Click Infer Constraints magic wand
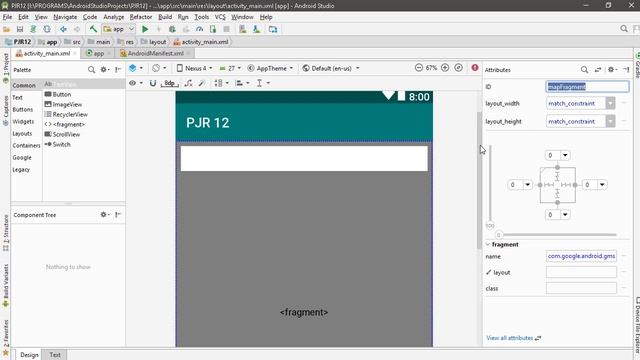640x360 pixels. (202, 83)
